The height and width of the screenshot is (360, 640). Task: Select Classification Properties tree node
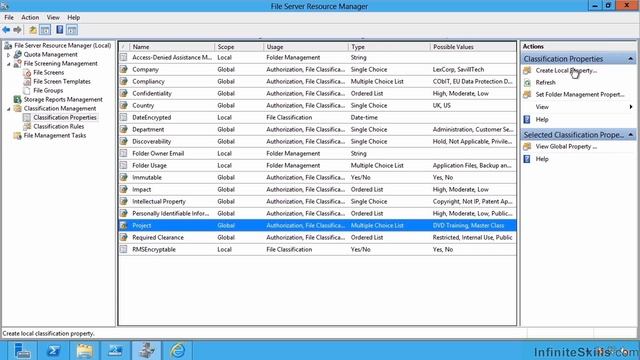click(65, 118)
